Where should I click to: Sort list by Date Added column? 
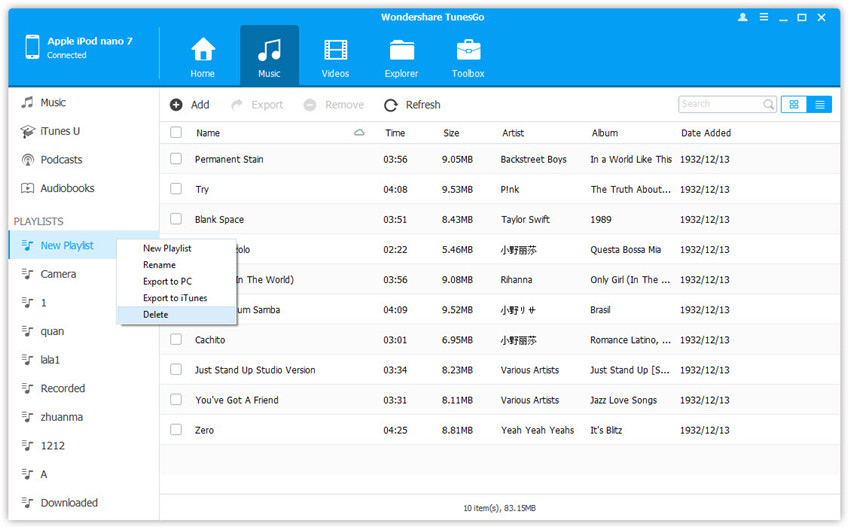click(706, 133)
